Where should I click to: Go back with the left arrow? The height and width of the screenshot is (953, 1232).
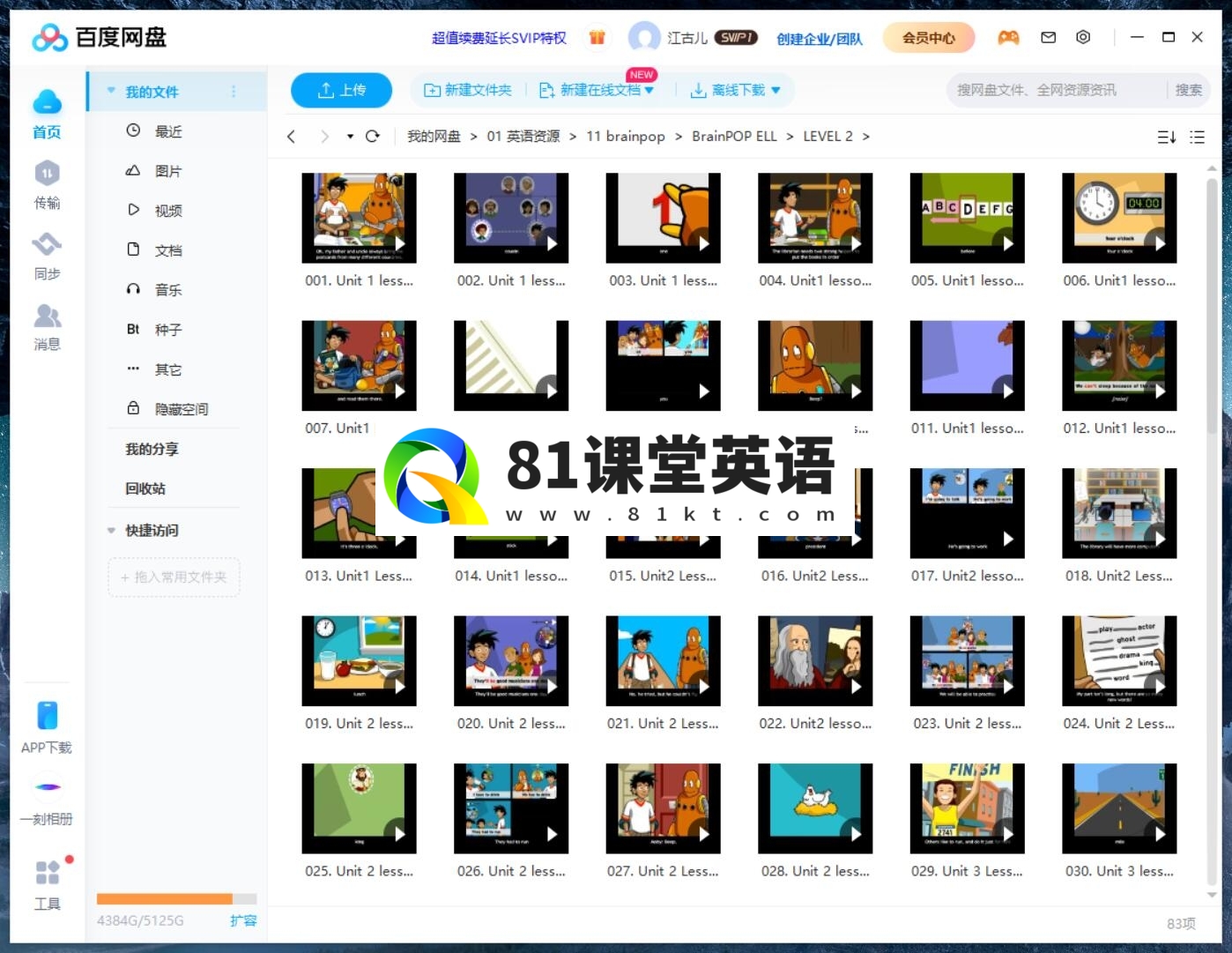click(x=292, y=137)
